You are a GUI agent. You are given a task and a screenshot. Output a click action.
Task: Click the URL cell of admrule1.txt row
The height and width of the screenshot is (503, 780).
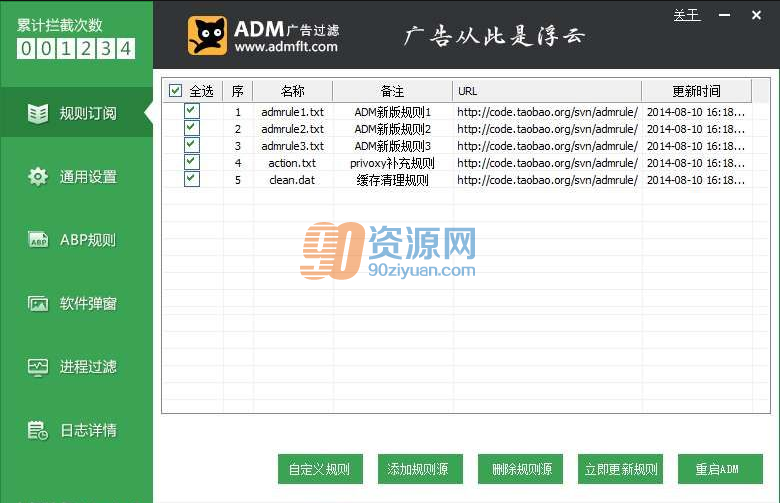[x=547, y=112]
